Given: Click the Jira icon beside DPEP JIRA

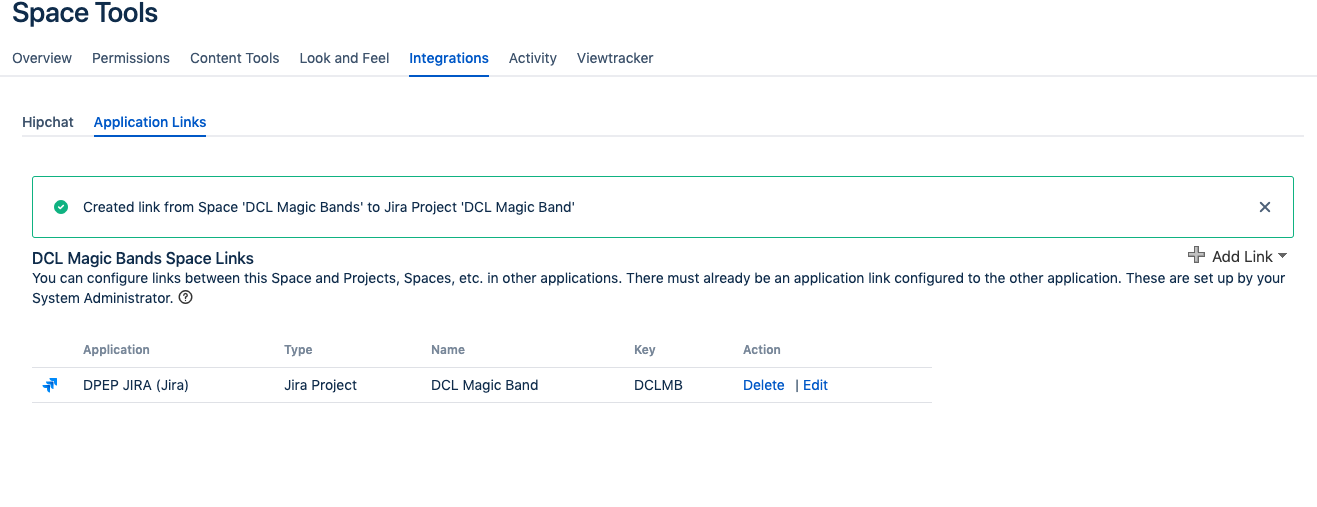Looking at the screenshot, I should 50,385.
